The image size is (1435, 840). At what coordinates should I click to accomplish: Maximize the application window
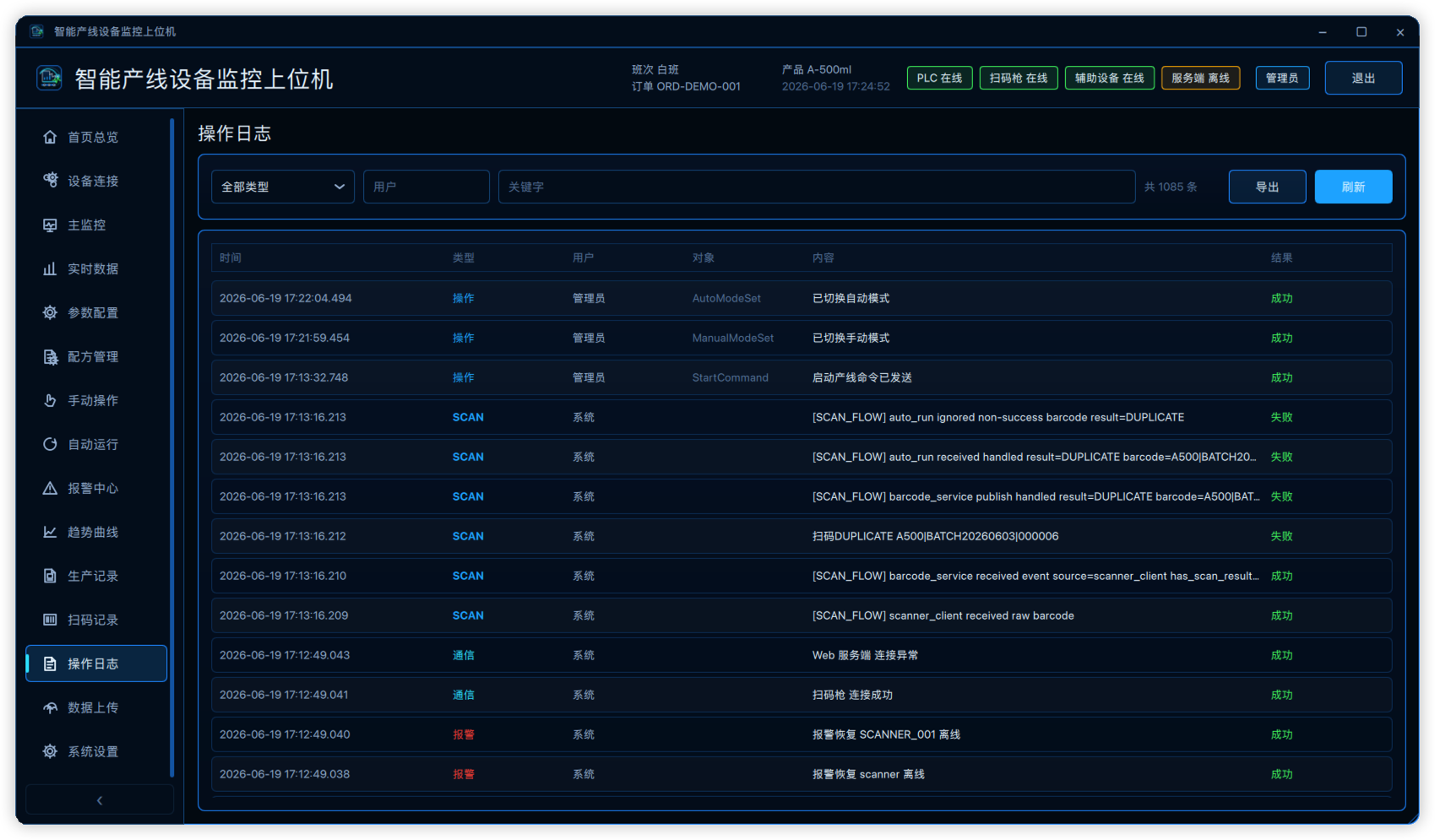1362,31
